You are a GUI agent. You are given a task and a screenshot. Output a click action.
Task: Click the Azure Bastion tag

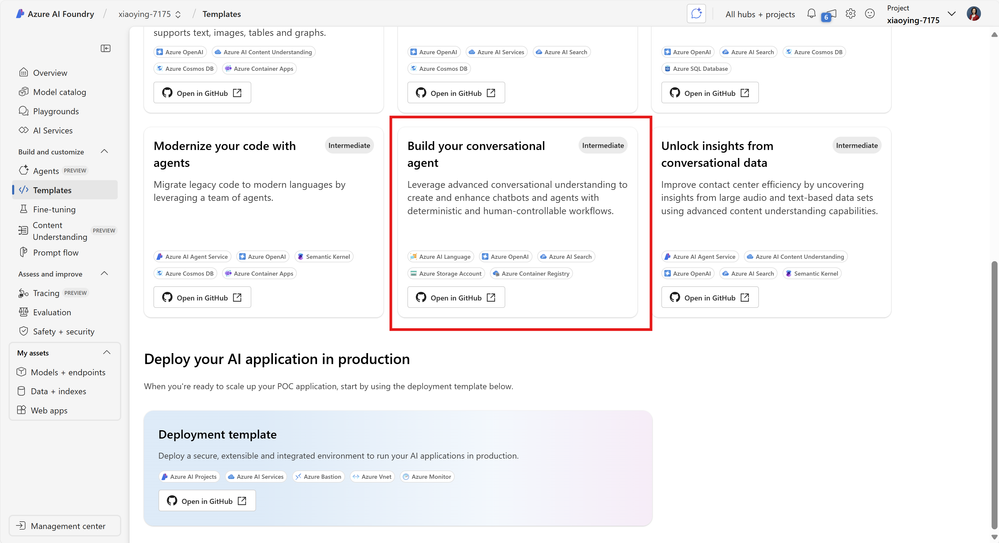pyautogui.click(x=318, y=477)
